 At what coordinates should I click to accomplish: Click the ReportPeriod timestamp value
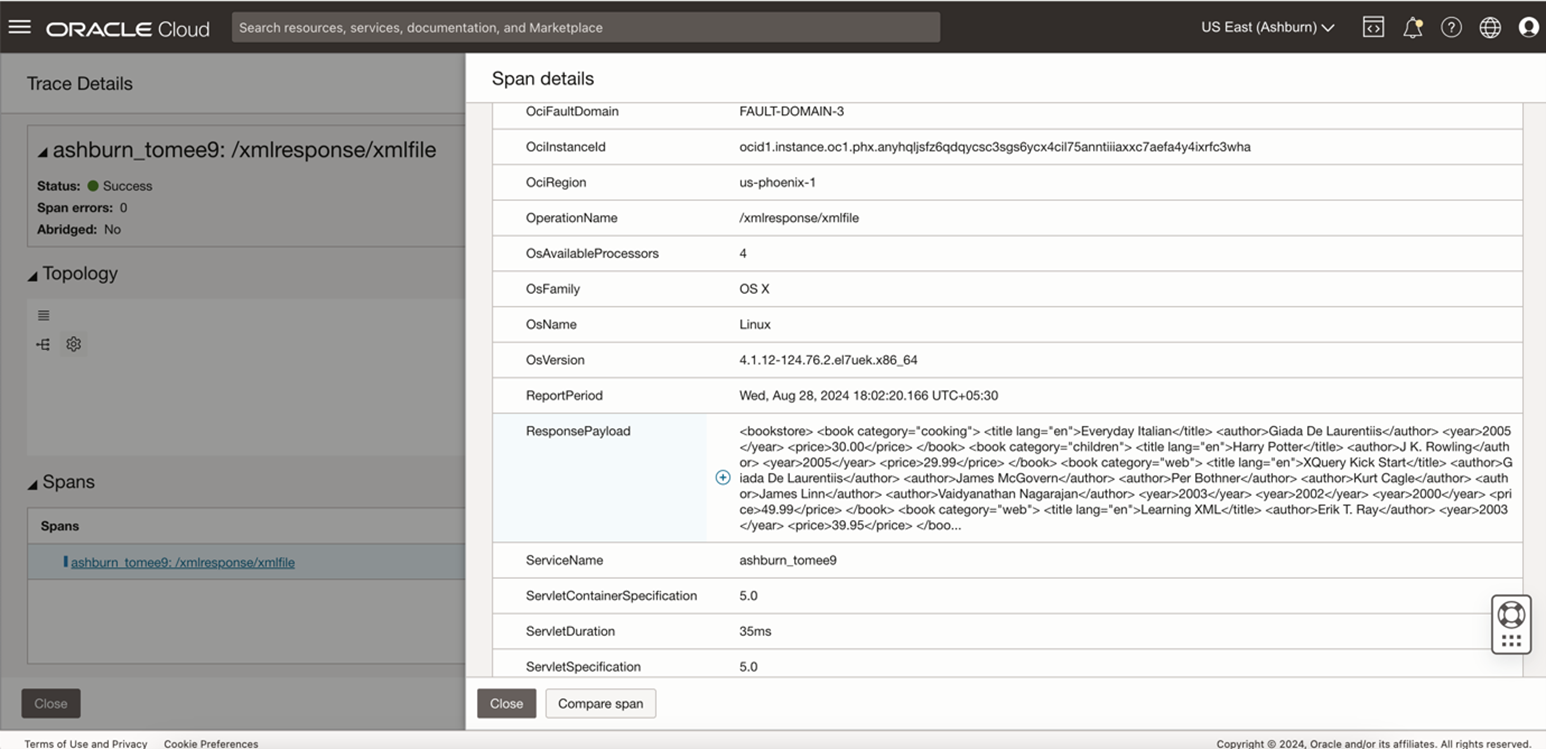pyautogui.click(x=869, y=395)
